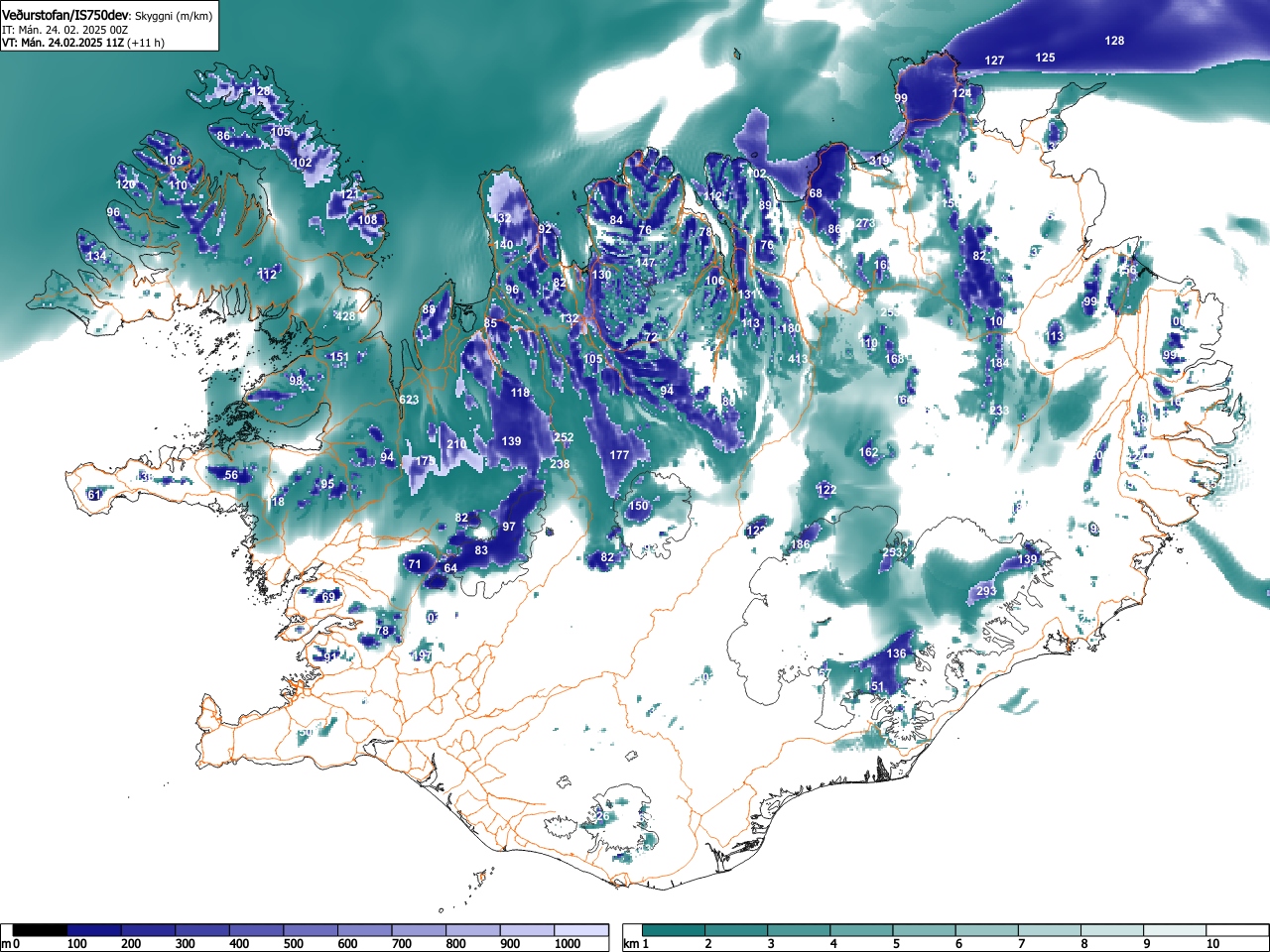This screenshot has width=1270, height=952.
Task: Click the visibility value 147 in the north
Action: 646,263
